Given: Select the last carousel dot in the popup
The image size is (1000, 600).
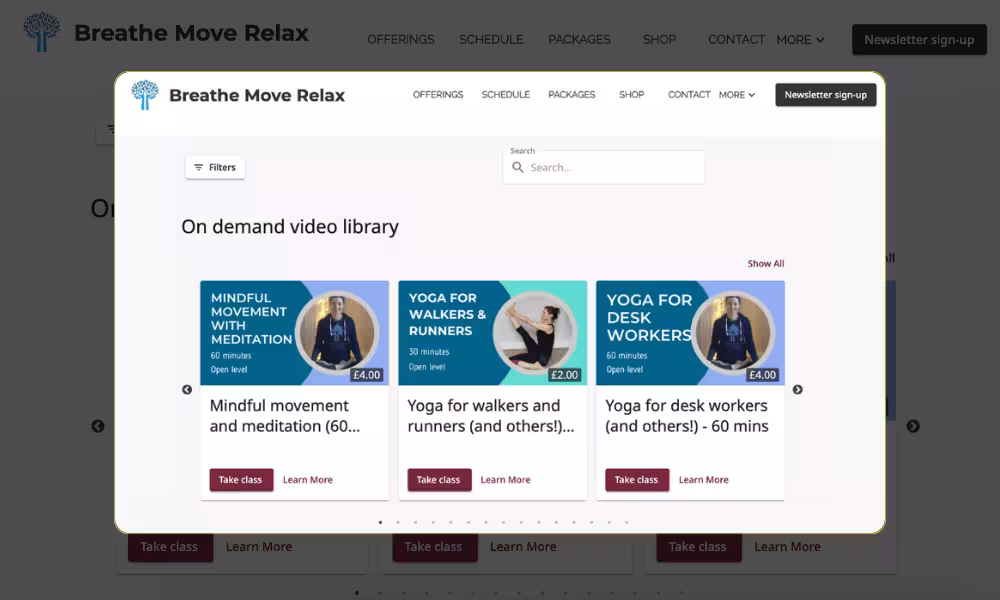Looking at the screenshot, I should pos(627,522).
